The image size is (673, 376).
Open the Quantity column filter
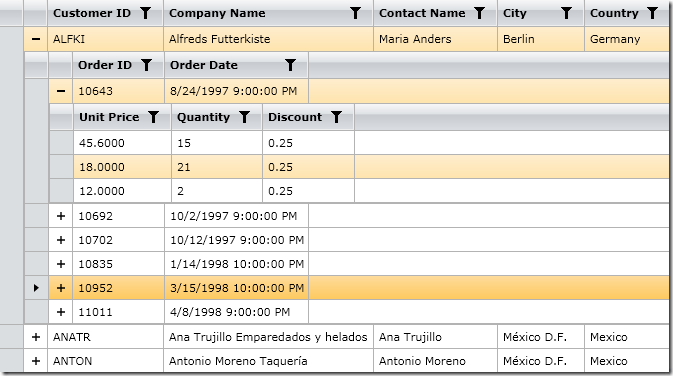[x=244, y=117]
